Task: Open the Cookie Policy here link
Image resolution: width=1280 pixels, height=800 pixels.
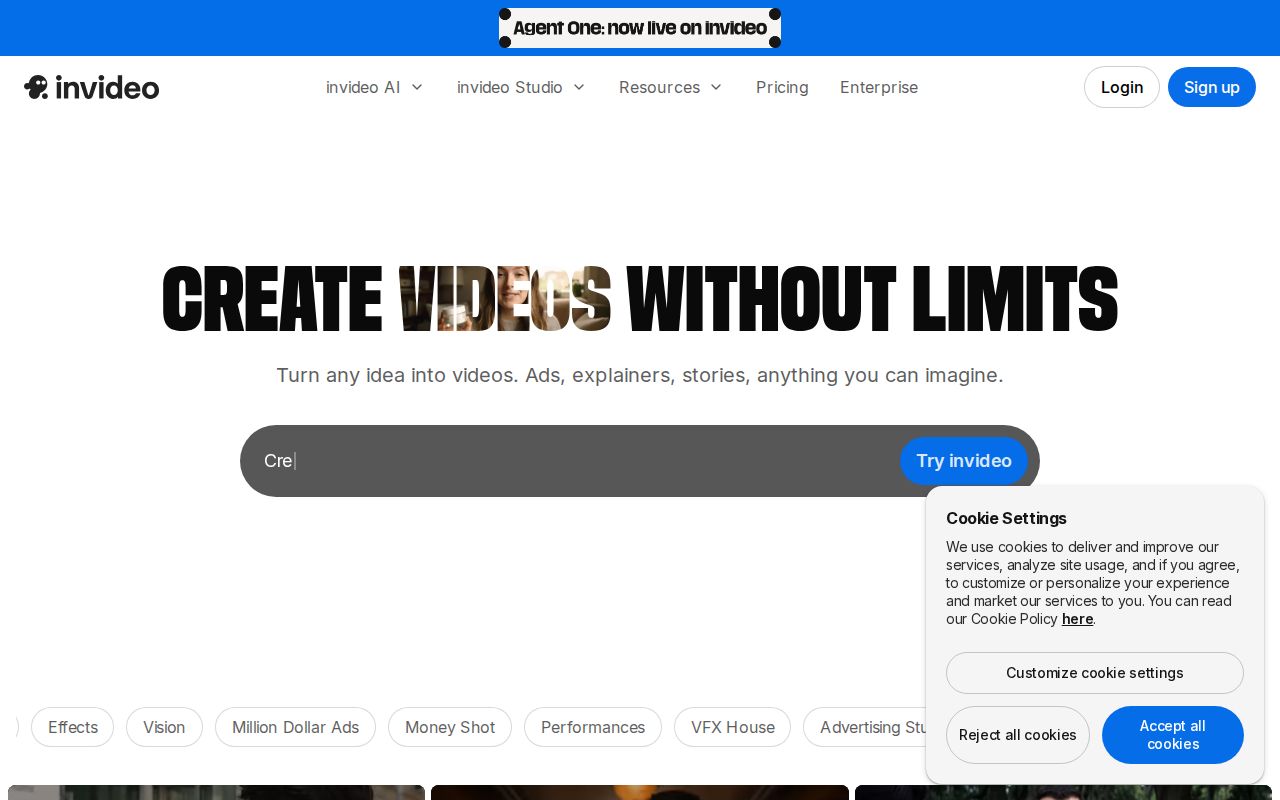Action: tap(1077, 619)
